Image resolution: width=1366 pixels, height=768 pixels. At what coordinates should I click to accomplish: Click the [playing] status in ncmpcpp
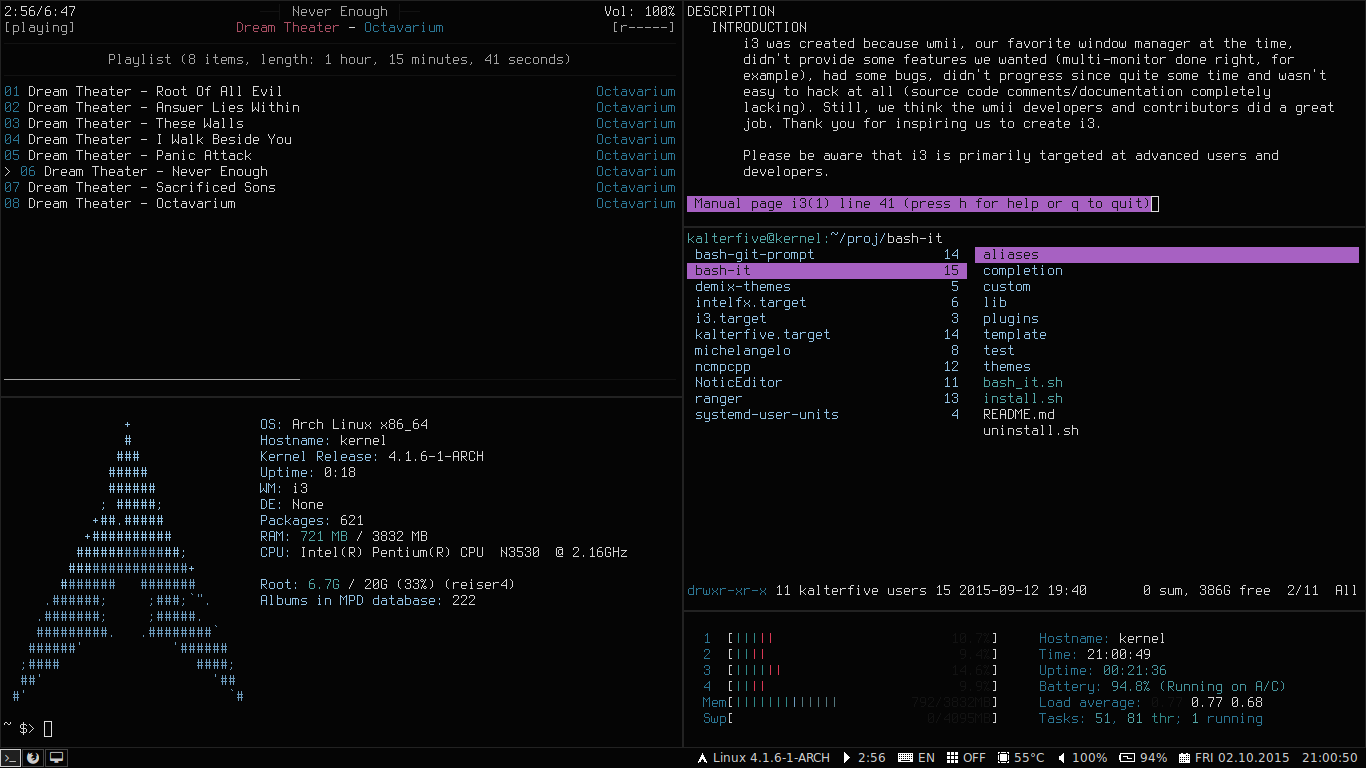pos(39,27)
